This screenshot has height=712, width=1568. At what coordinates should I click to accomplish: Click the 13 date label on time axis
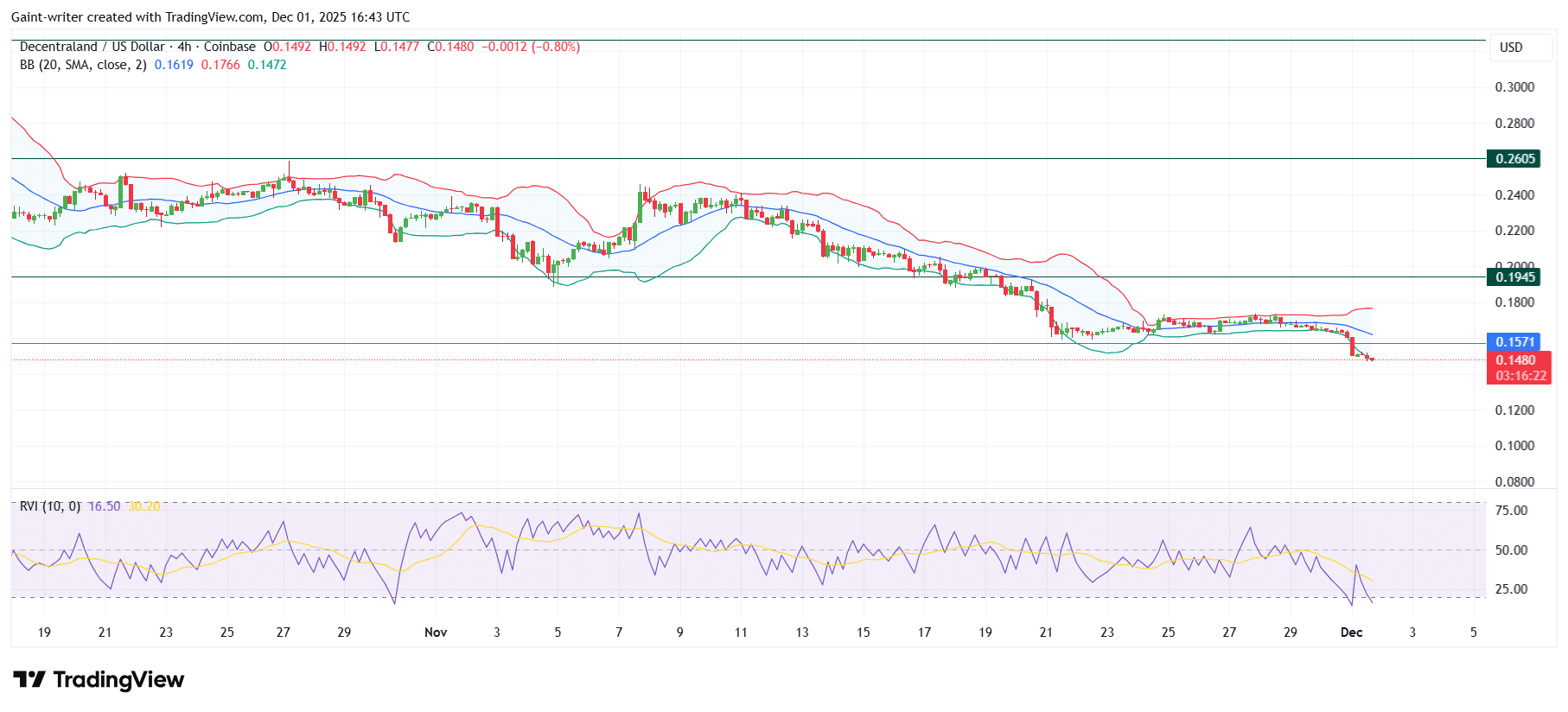tap(802, 633)
